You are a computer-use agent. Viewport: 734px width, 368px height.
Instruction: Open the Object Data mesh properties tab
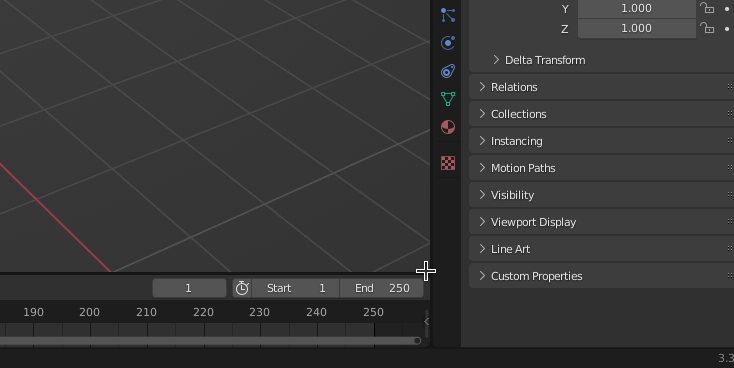[448, 99]
